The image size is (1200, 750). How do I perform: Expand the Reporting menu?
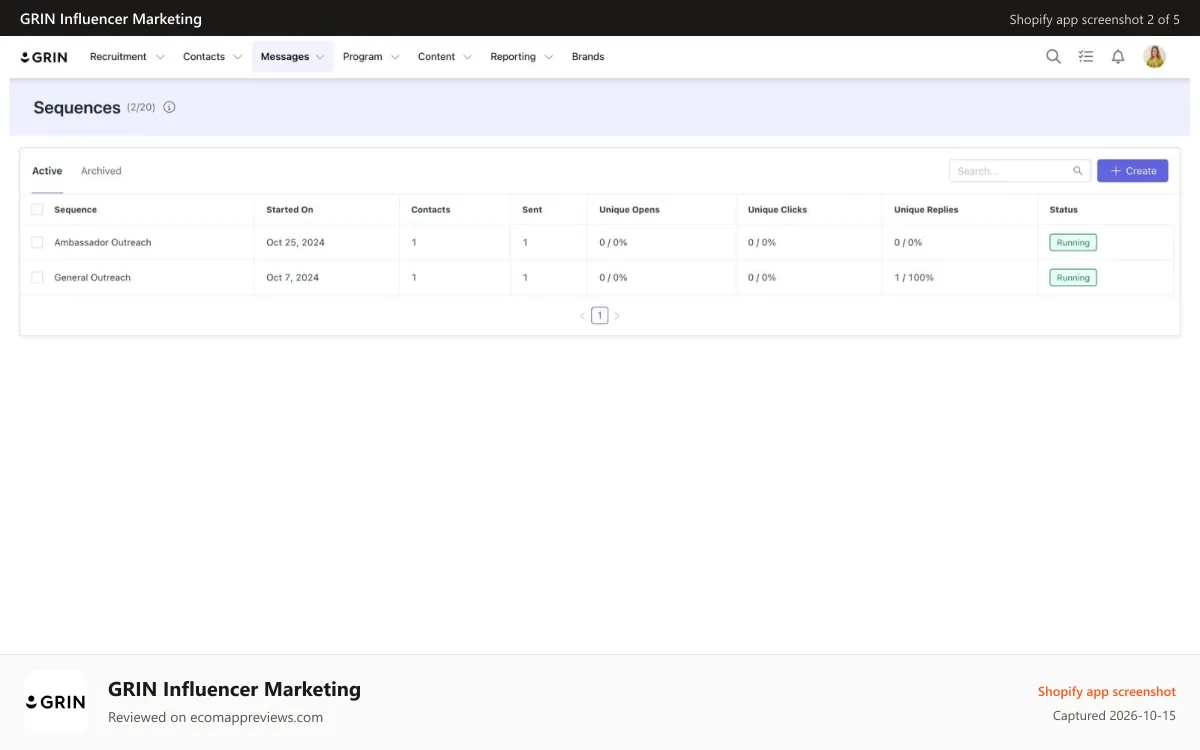coord(521,57)
